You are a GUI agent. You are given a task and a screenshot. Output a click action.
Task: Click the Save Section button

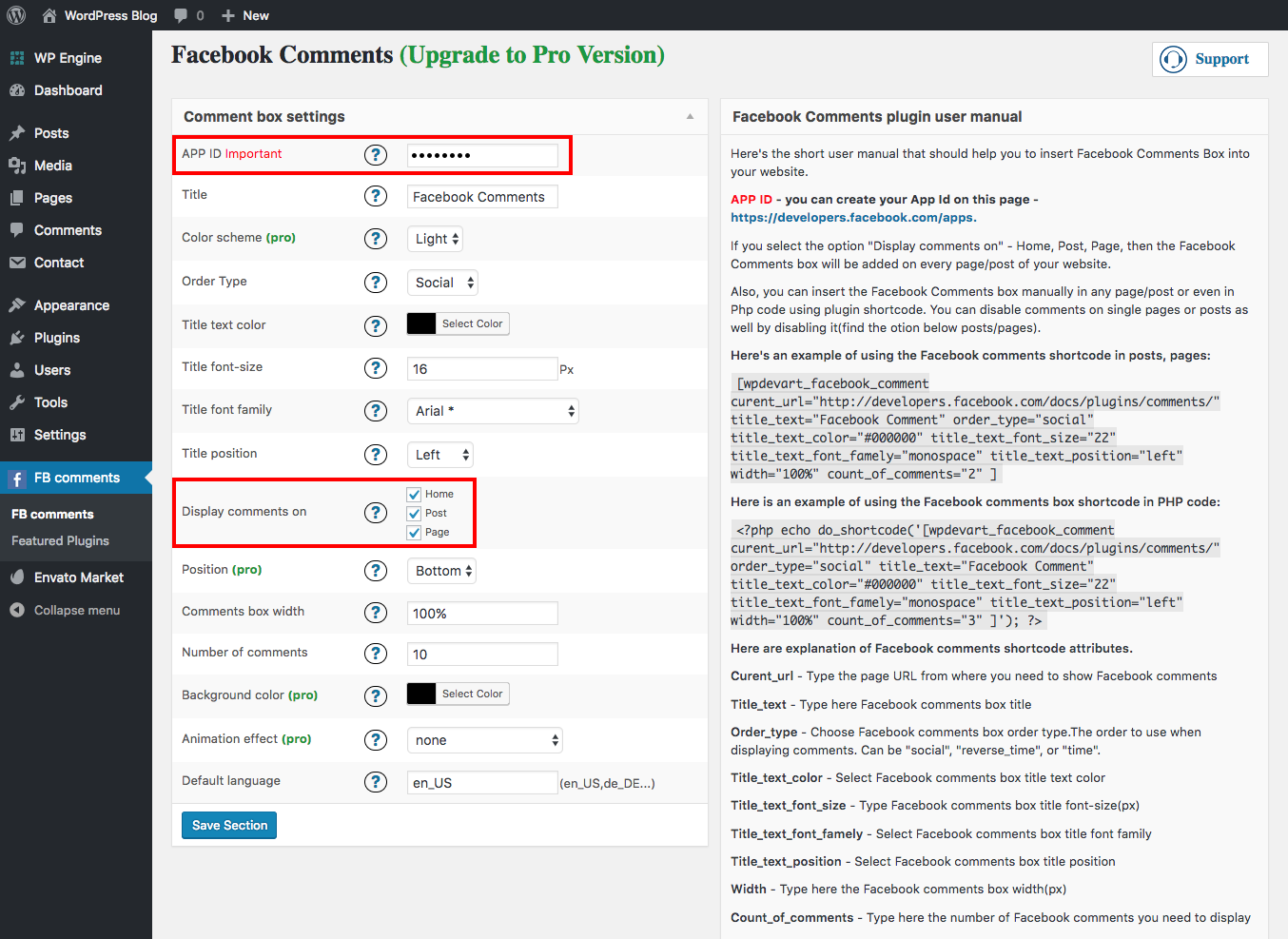[x=229, y=825]
